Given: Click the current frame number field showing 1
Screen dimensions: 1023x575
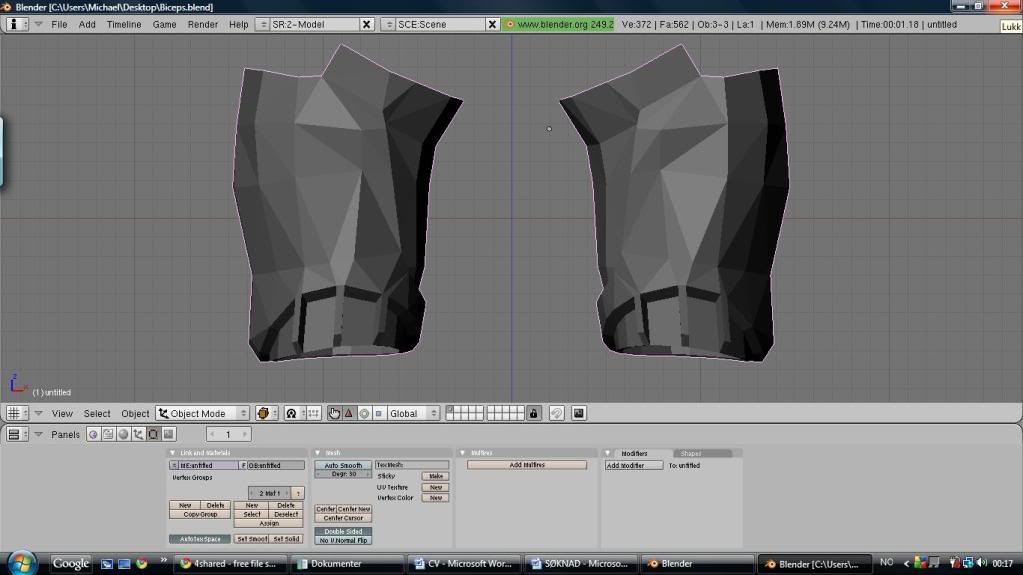Looking at the screenshot, I should click(x=228, y=434).
